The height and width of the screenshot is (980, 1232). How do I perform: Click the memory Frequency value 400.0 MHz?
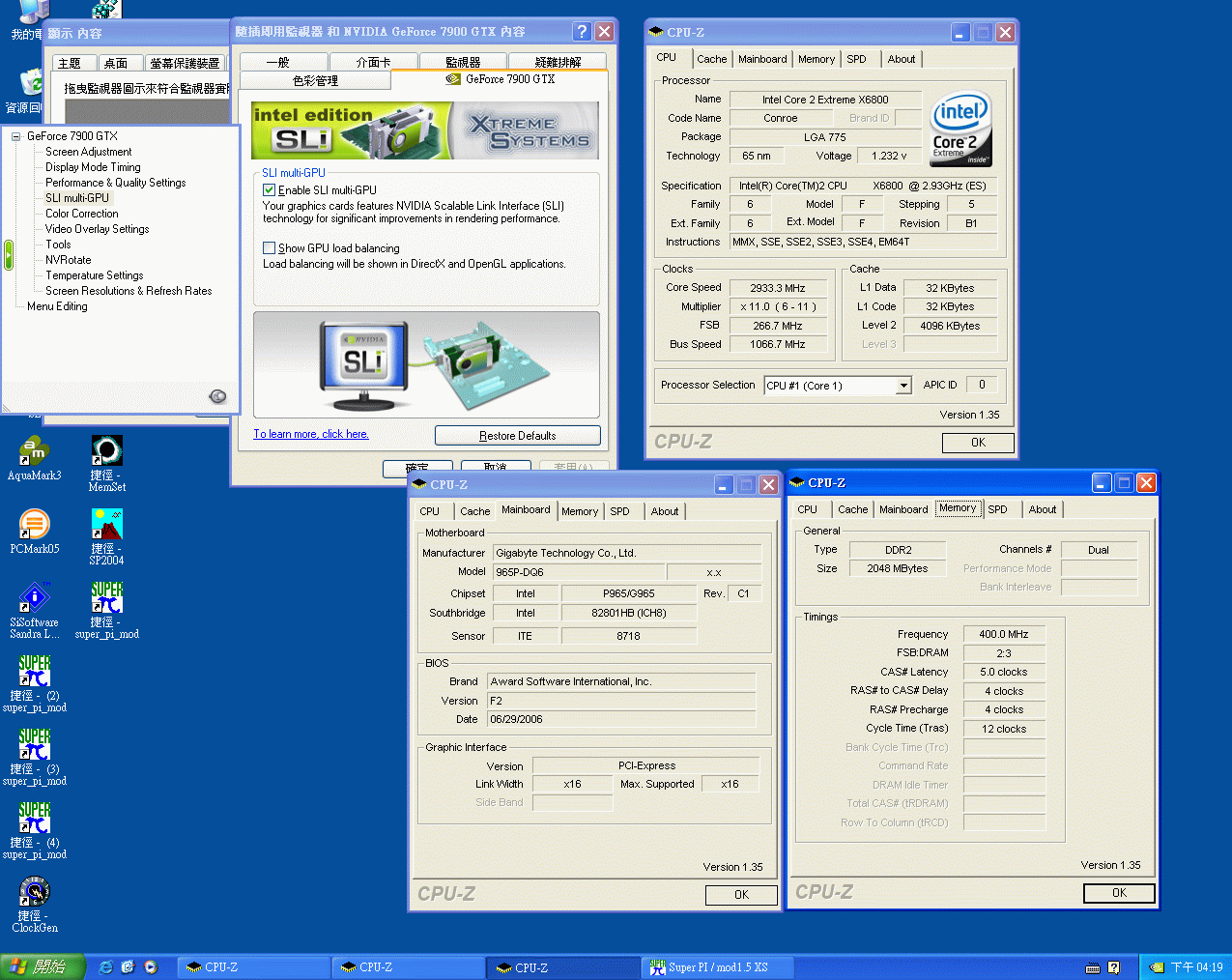(1004, 634)
